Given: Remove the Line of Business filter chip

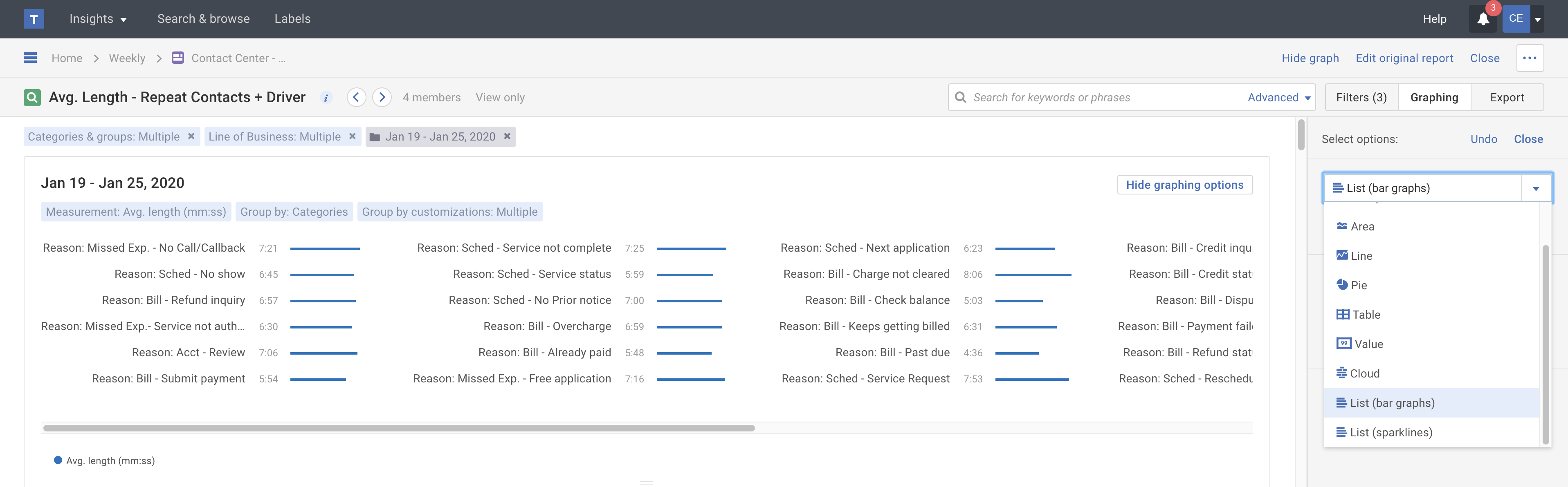Looking at the screenshot, I should click(x=352, y=136).
